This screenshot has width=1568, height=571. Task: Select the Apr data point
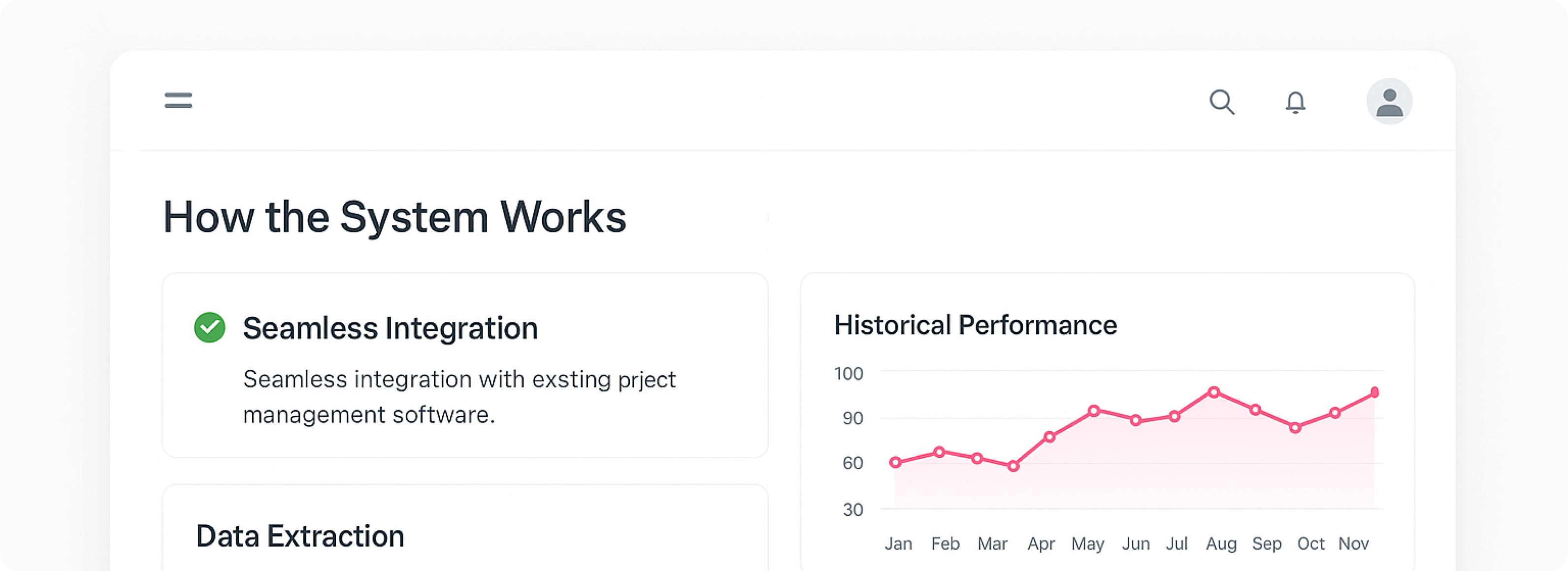point(1049,437)
